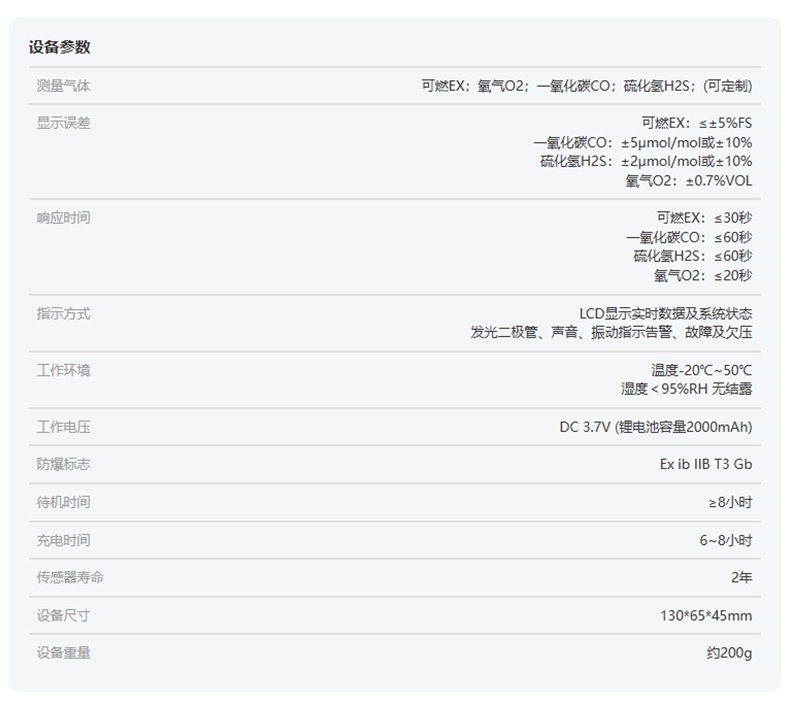Click the 温度-20℃~50℃ value
790x704 pixels.
pyautogui.click(x=701, y=370)
